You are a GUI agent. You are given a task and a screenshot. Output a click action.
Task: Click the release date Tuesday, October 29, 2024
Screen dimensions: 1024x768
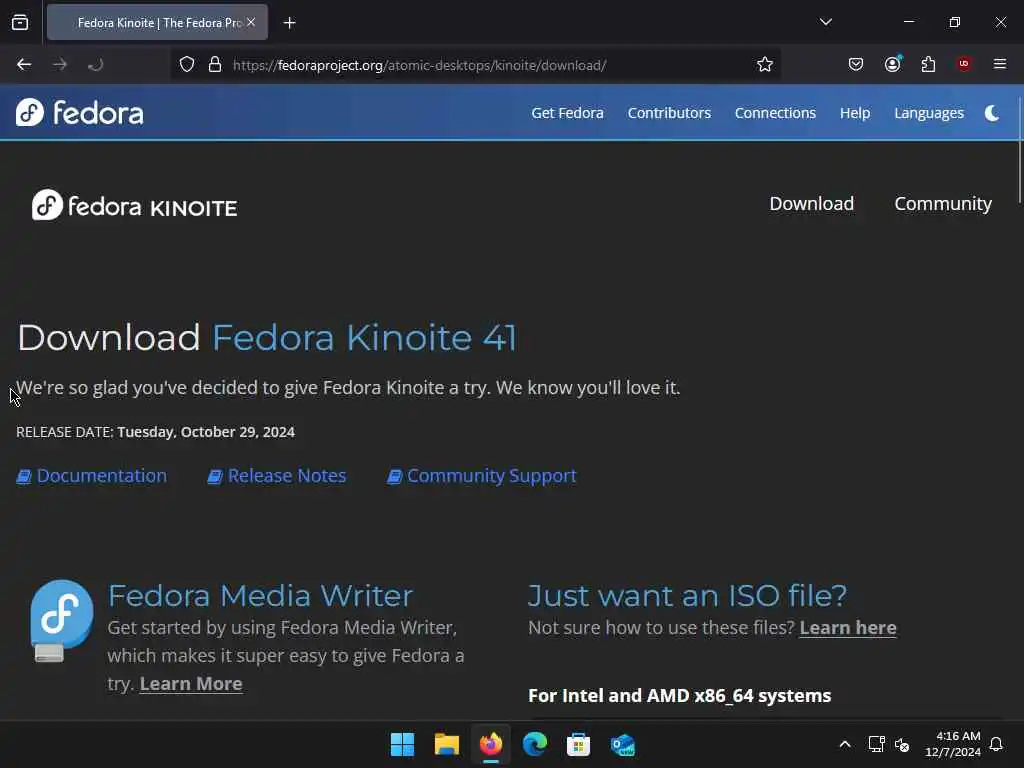[x=206, y=432]
